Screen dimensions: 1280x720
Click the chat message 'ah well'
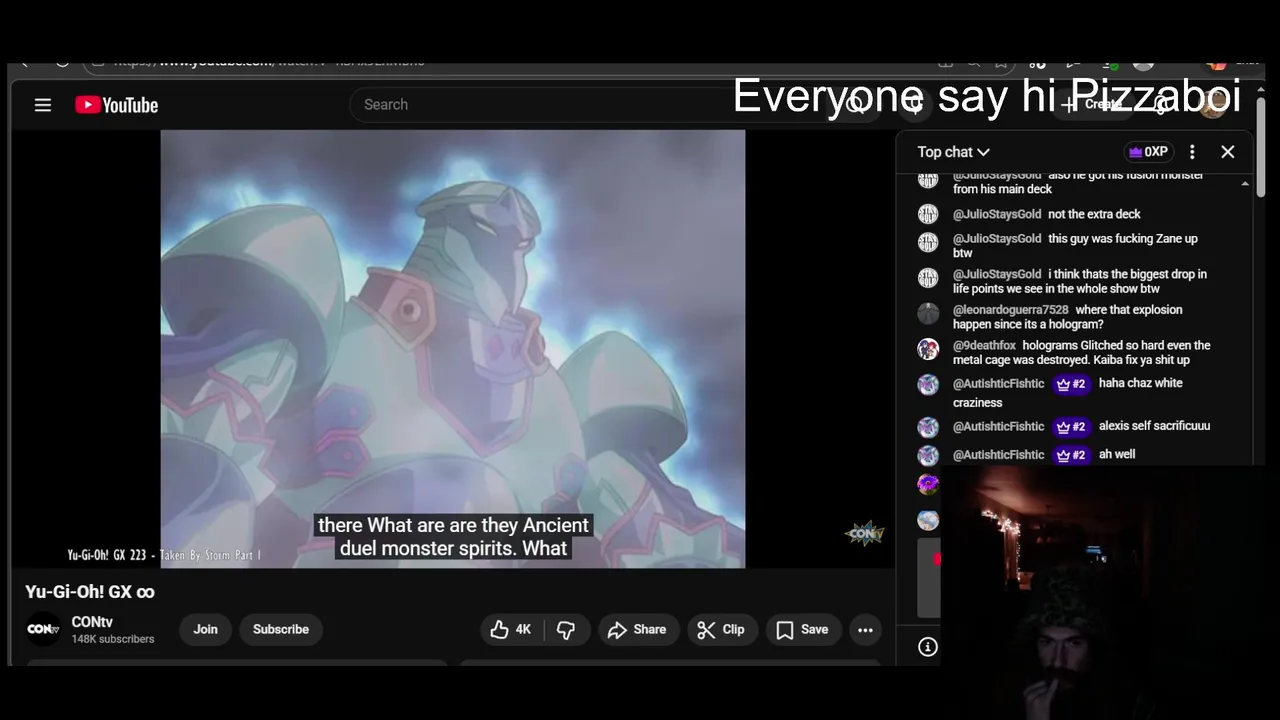click(1117, 454)
